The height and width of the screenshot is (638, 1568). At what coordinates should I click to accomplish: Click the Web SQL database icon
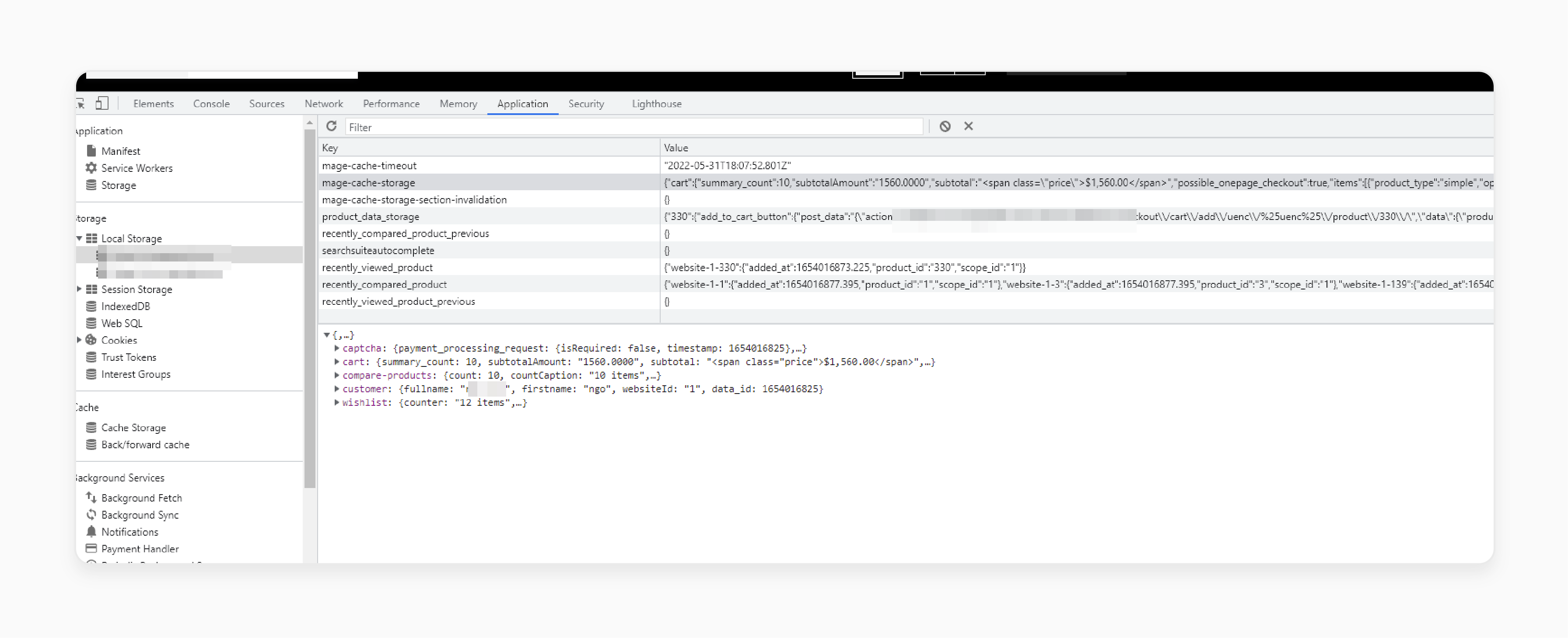click(91, 323)
